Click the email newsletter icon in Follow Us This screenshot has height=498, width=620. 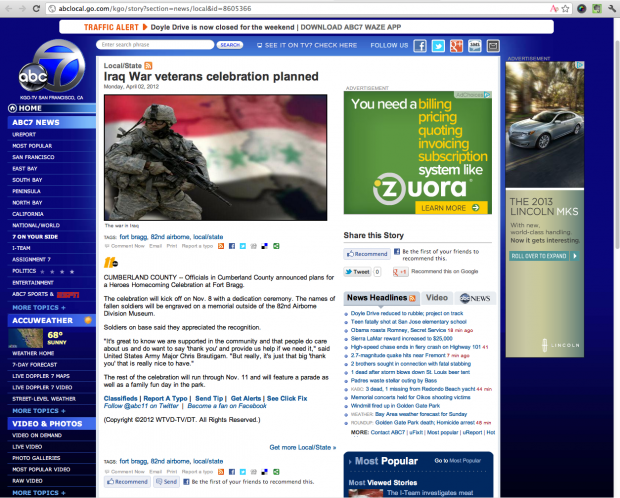tap(493, 46)
